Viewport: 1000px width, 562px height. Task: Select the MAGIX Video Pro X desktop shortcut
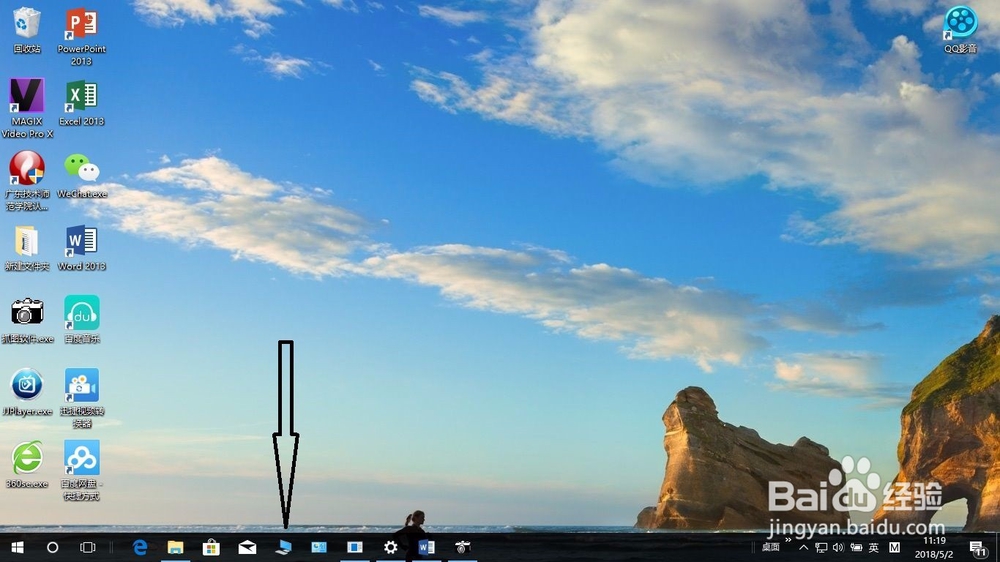(27, 108)
